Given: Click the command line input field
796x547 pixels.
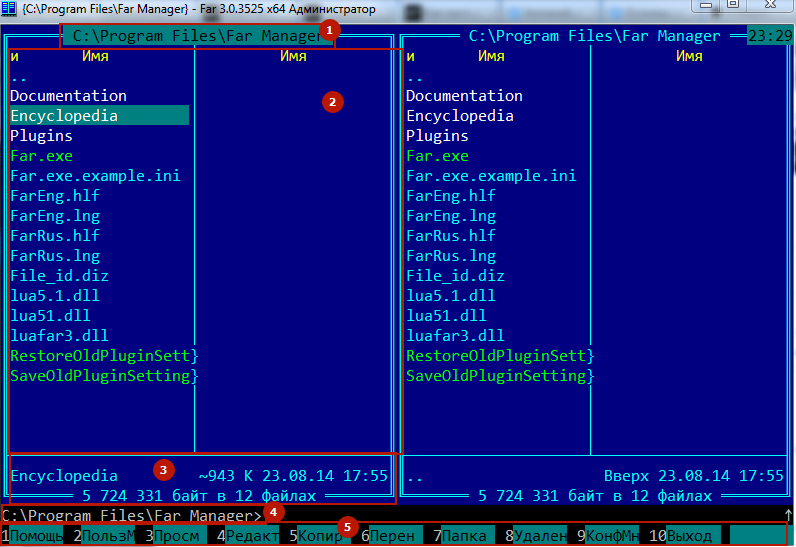Looking at the screenshot, I should pyautogui.click(x=393, y=515).
